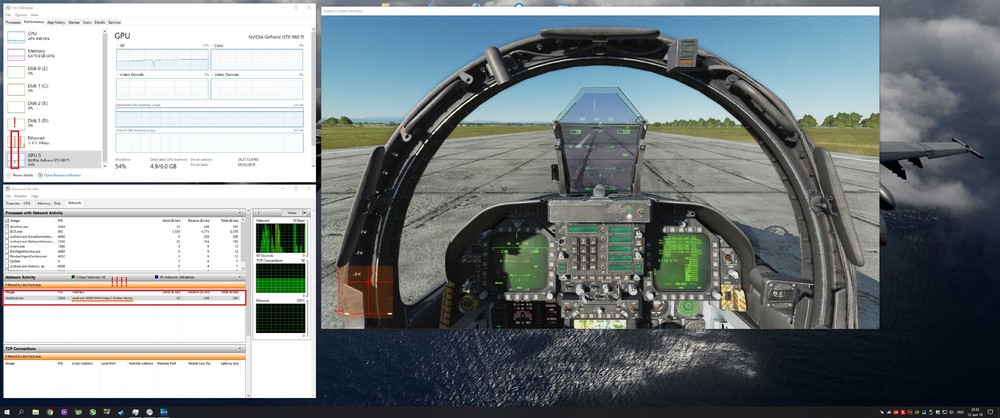Image resolution: width=1000 pixels, height=418 pixels.
Task: Collapse the TCP Connections section
Action: 240,348
